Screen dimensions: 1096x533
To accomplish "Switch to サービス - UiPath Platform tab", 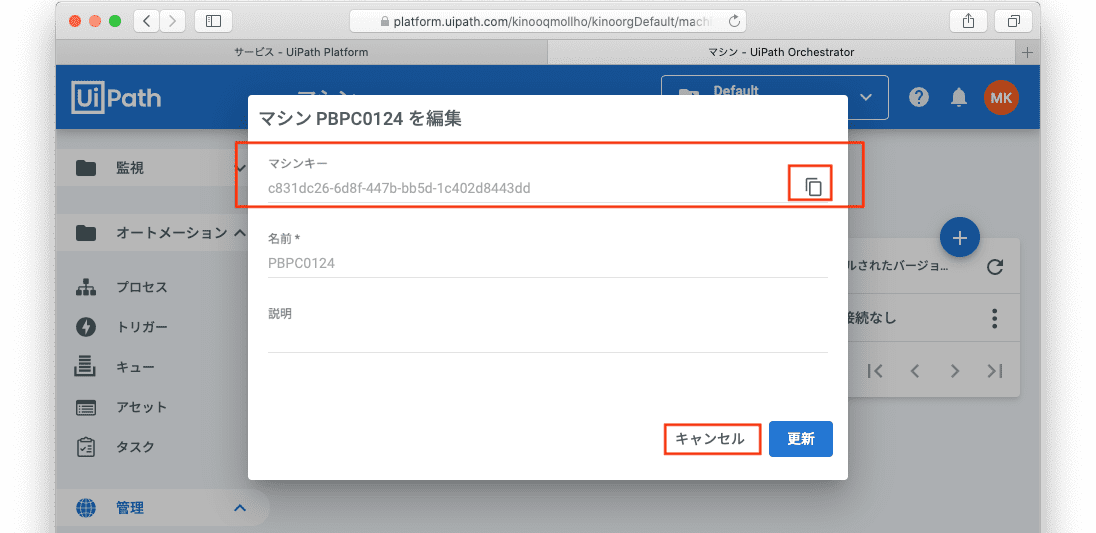I will 301,52.
